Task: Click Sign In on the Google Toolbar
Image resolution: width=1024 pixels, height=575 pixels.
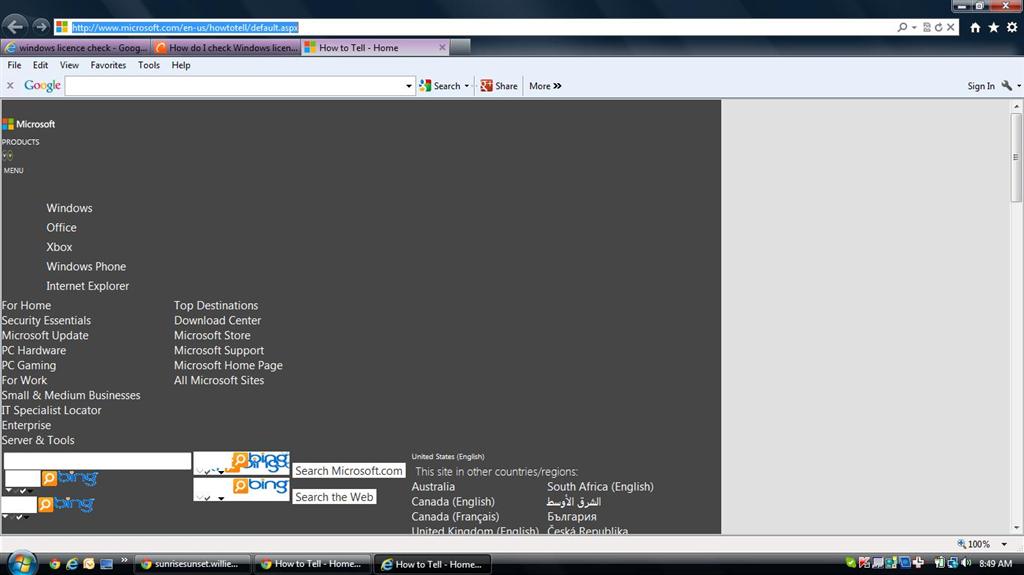Action: (981, 86)
